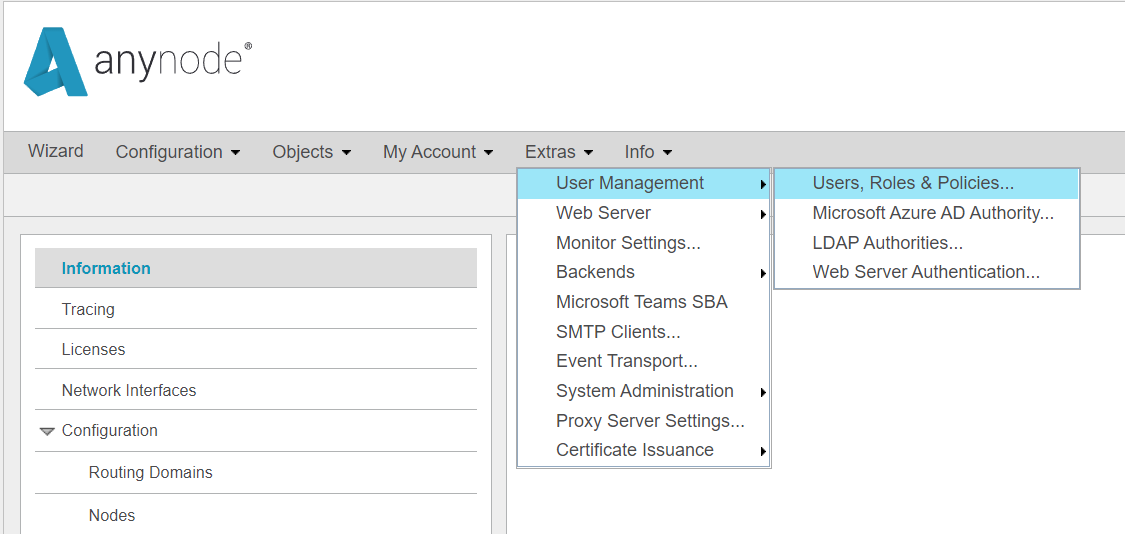This screenshot has height=534, width=1125.
Task: Open the Info dropdown menu
Action: (x=648, y=152)
